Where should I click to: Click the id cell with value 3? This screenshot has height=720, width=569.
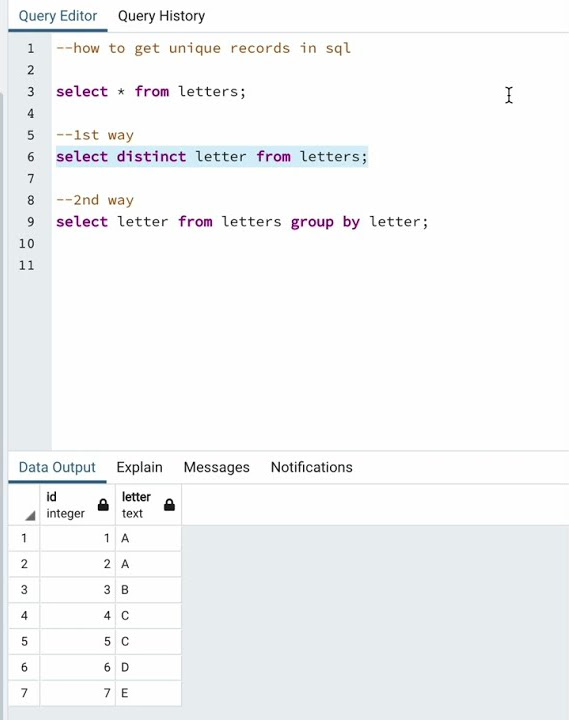(78, 590)
